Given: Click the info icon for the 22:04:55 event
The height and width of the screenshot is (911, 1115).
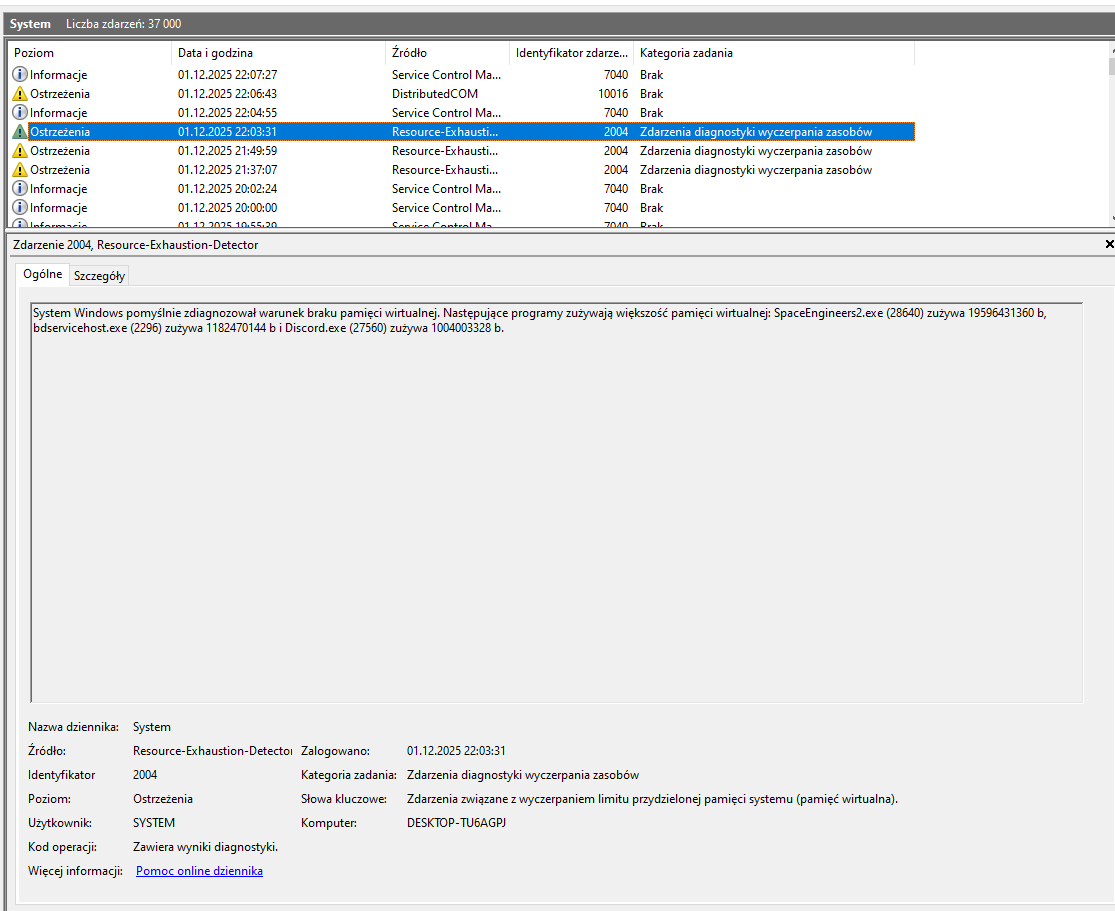Looking at the screenshot, I should point(20,113).
